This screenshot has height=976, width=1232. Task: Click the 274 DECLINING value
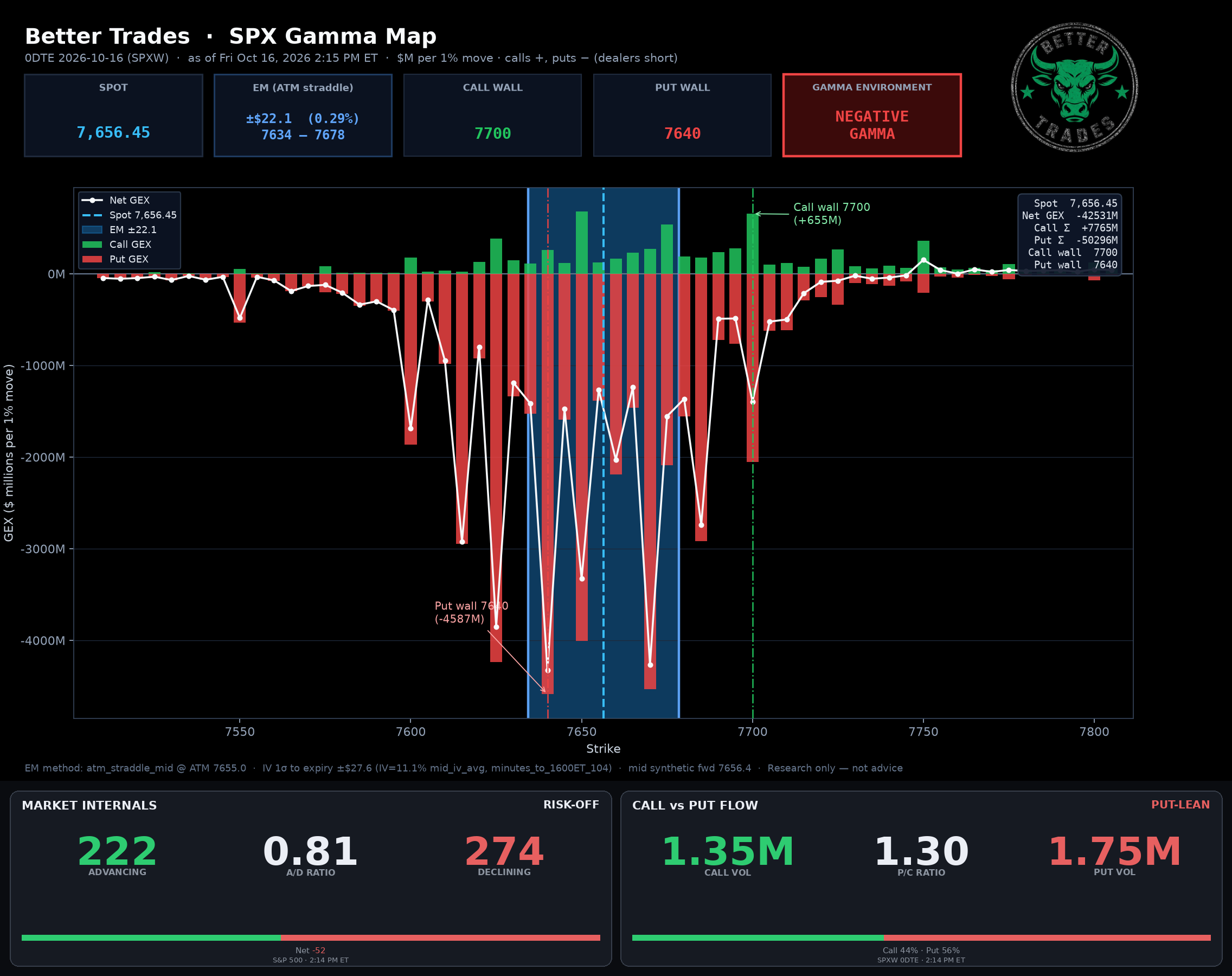[504, 851]
